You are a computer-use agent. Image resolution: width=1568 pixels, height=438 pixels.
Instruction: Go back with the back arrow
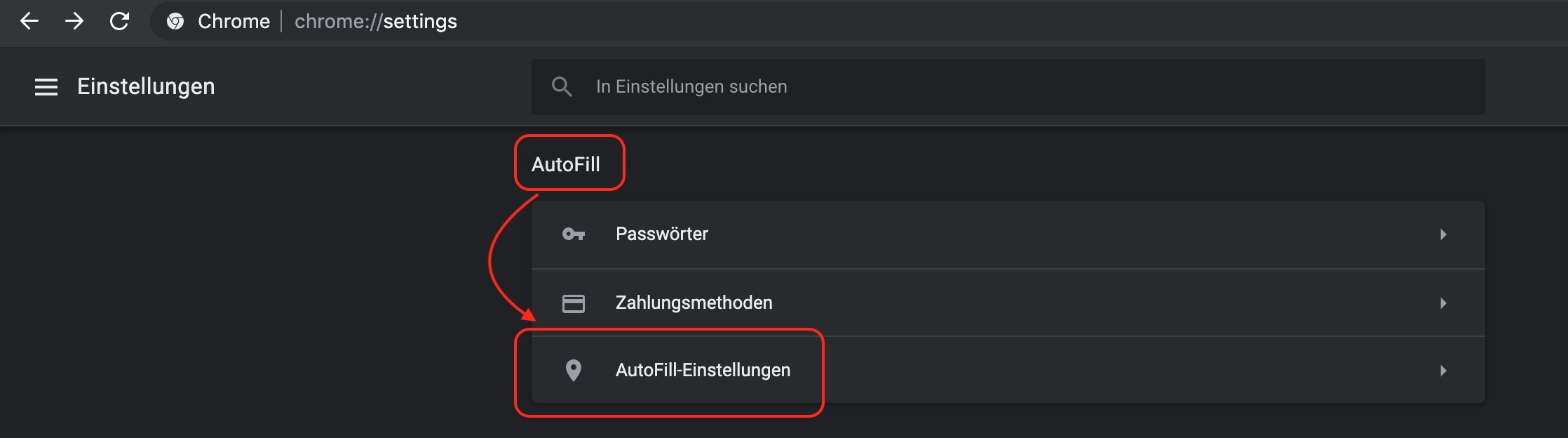pyautogui.click(x=29, y=21)
